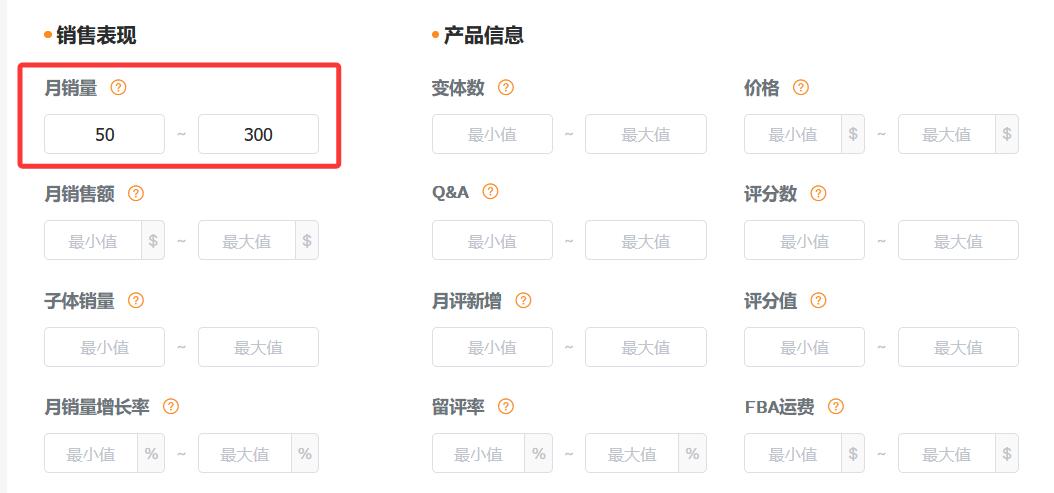Click the help icon beside 月销售额
The height and width of the screenshot is (493, 1054).
[x=136, y=194]
